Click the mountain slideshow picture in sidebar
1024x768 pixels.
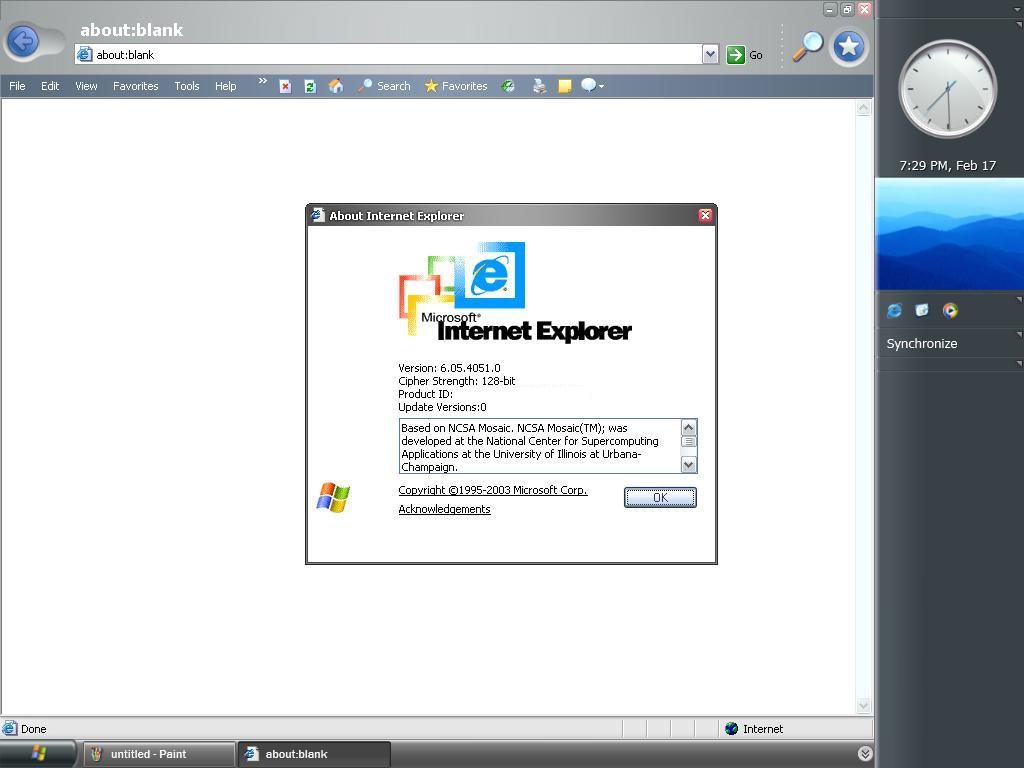pos(950,234)
